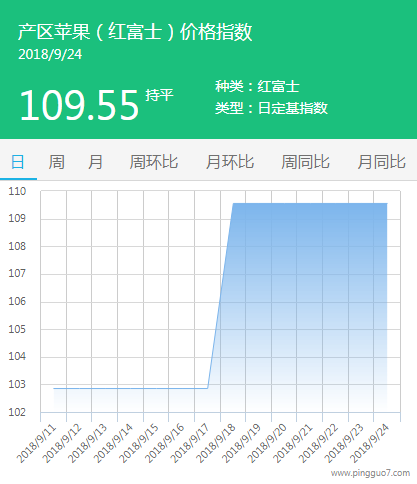Click the y-axis label 104

click(17, 357)
